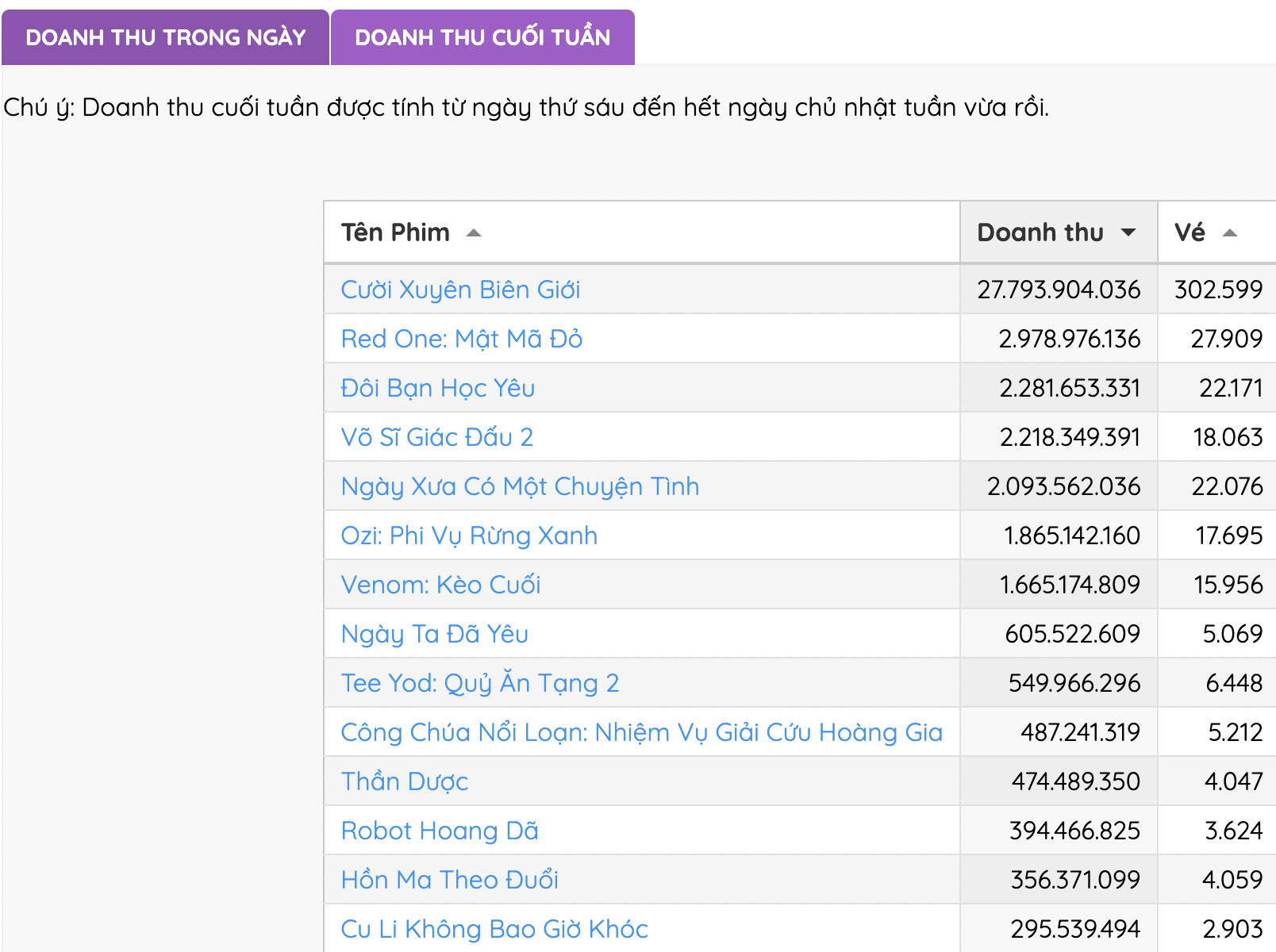Viewport: 1276px width, 952px height.
Task: Click the sort arrow next to Tên Phim
Action: (474, 234)
